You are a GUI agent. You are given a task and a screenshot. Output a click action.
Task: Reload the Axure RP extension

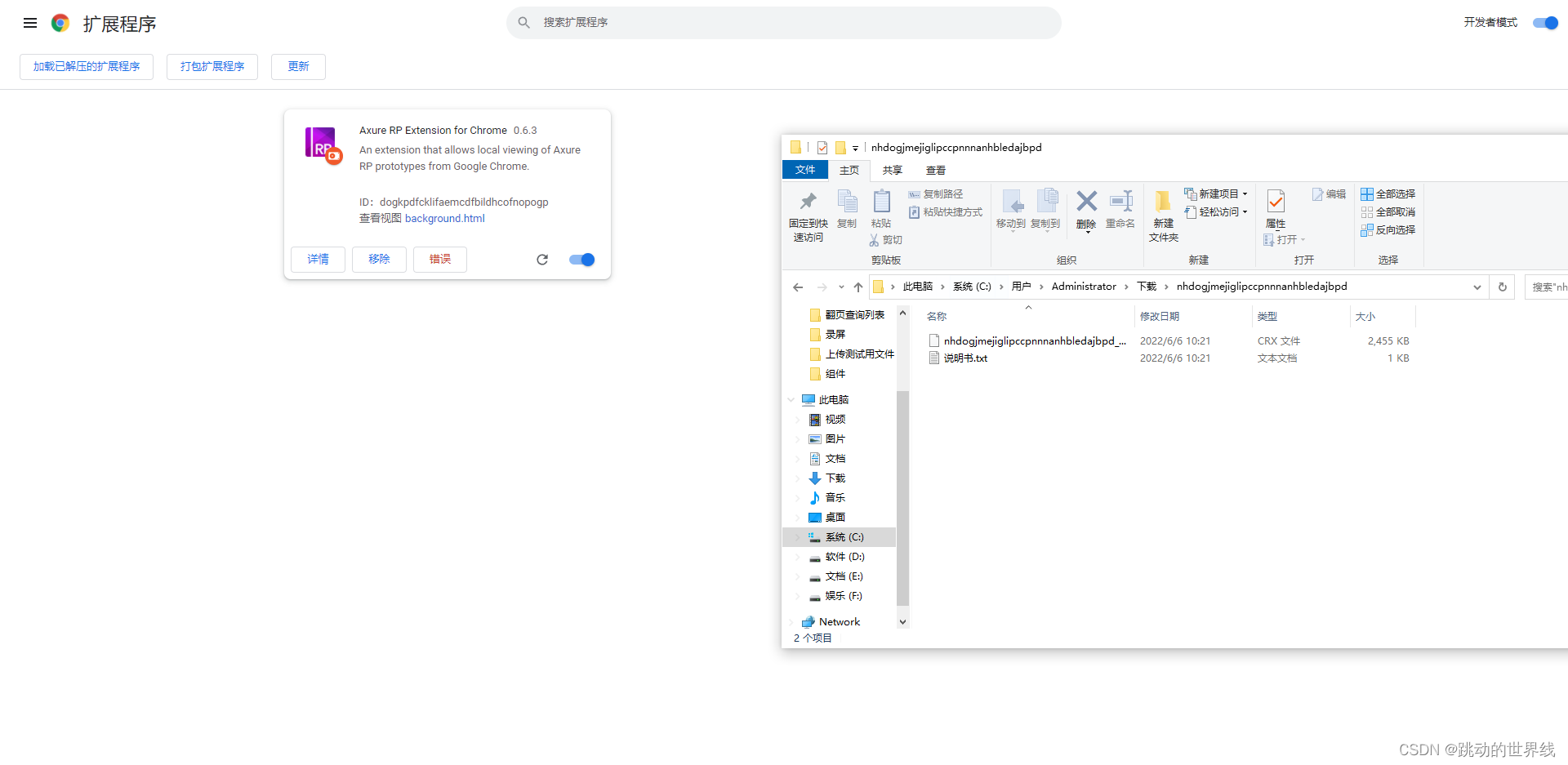point(542,260)
